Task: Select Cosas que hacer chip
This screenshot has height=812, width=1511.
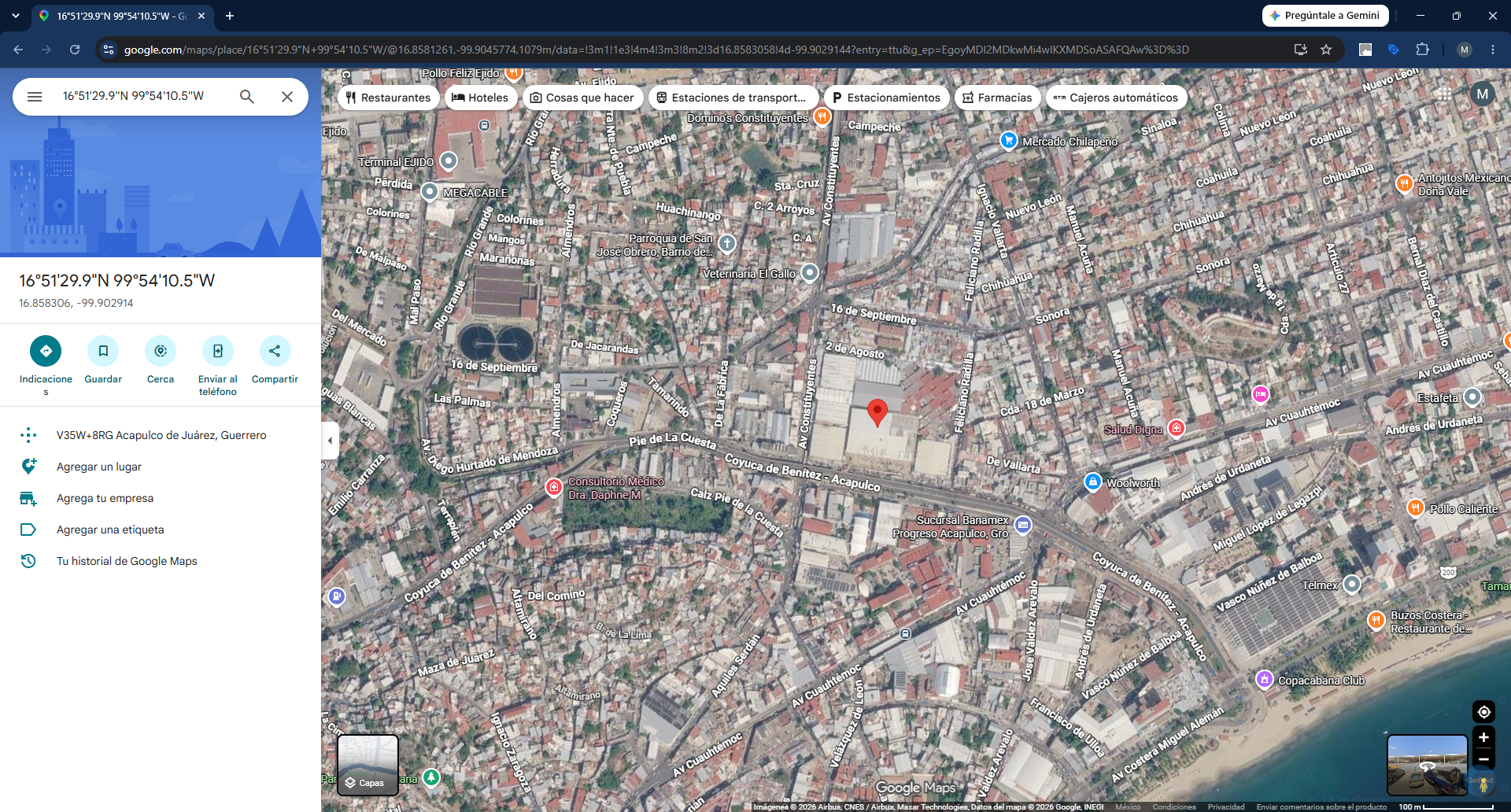Action: tap(582, 98)
